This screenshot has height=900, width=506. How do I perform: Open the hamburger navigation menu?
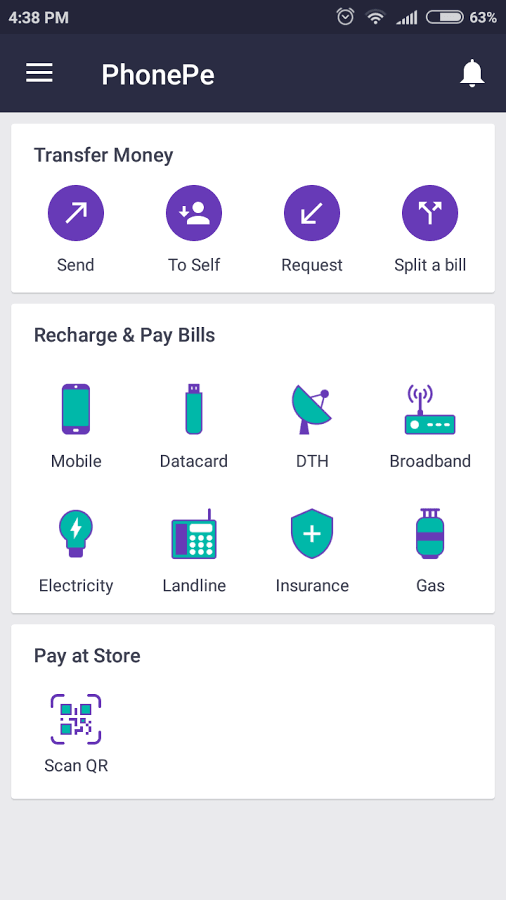(x=39, y=73)
